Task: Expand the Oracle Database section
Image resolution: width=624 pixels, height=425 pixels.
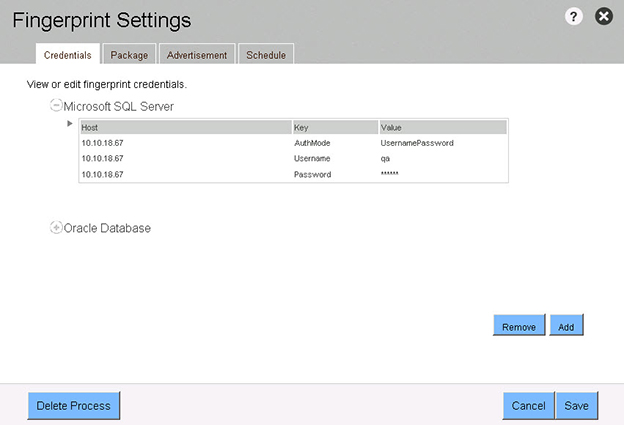Action: click(x=56, y=228)
